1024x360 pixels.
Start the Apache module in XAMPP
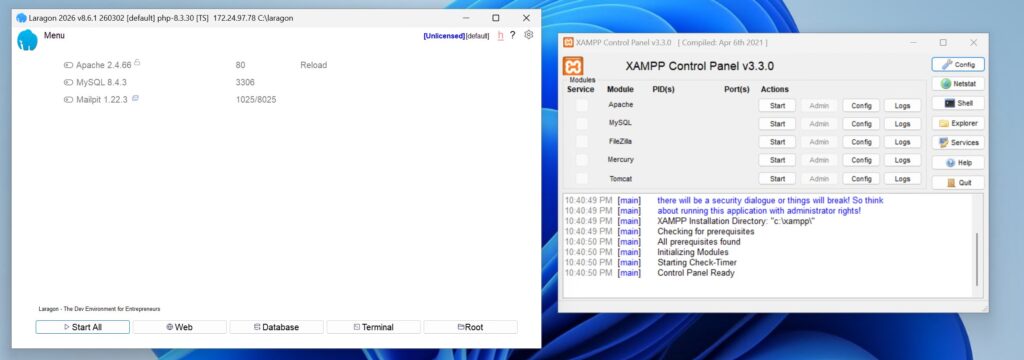click(x=777, y=105)
